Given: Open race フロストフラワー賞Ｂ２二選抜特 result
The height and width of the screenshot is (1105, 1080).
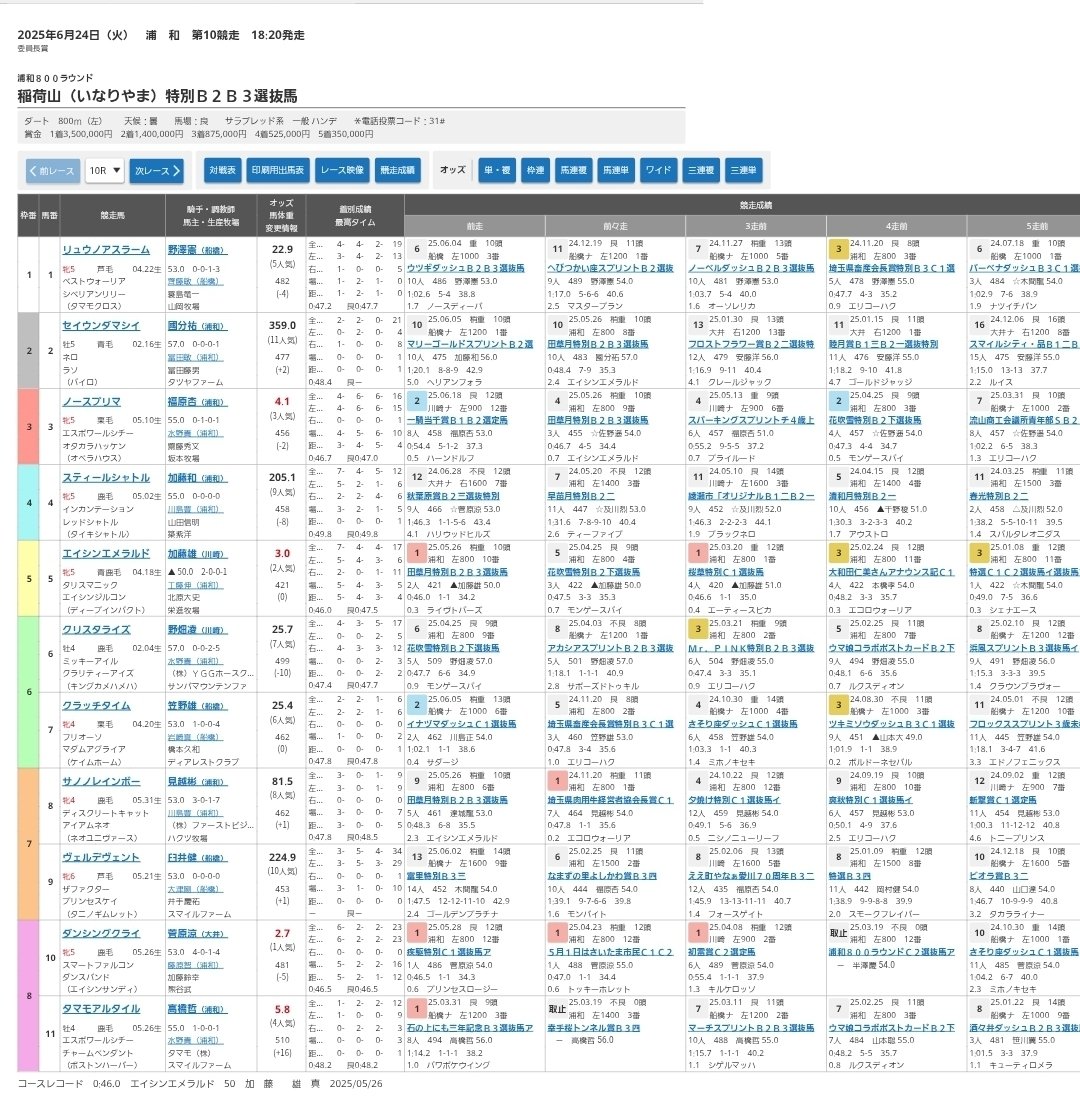Looking at the screenshot, I should click(752, 344).
